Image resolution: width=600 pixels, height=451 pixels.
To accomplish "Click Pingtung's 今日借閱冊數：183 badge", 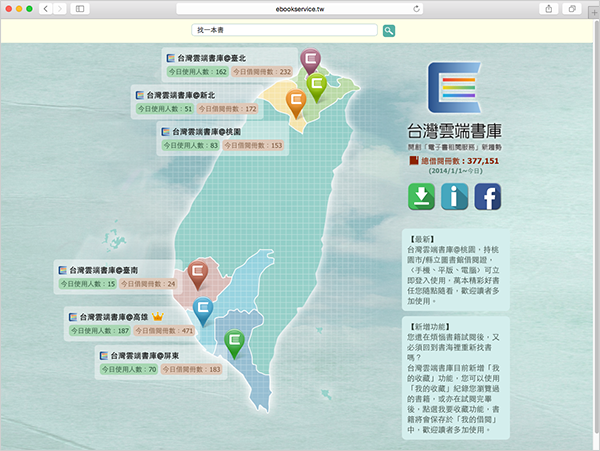I will tap(191, 369).
